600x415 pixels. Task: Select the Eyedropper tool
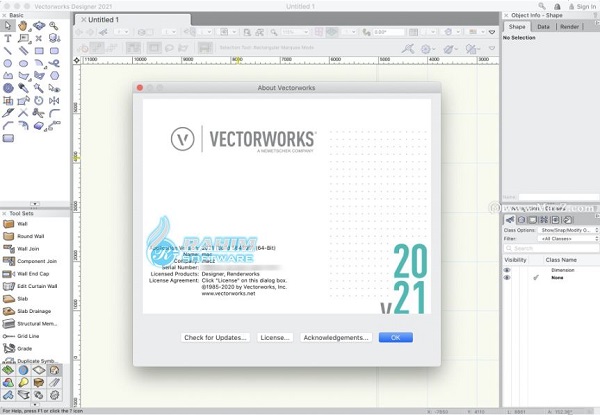pyautogui.click(x=23, y=88)
